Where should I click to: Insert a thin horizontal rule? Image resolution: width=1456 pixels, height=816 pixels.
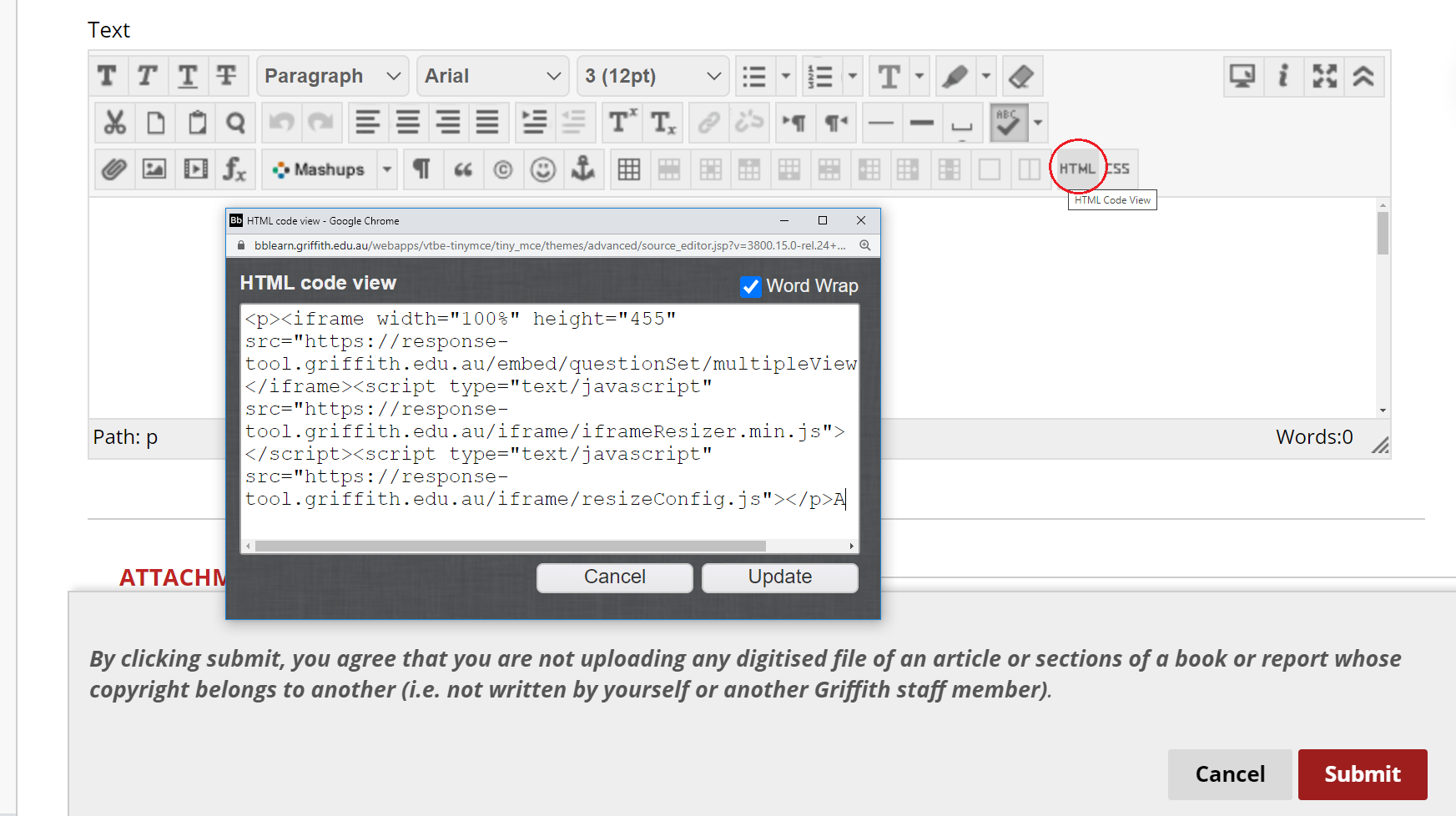coord(881,123)
